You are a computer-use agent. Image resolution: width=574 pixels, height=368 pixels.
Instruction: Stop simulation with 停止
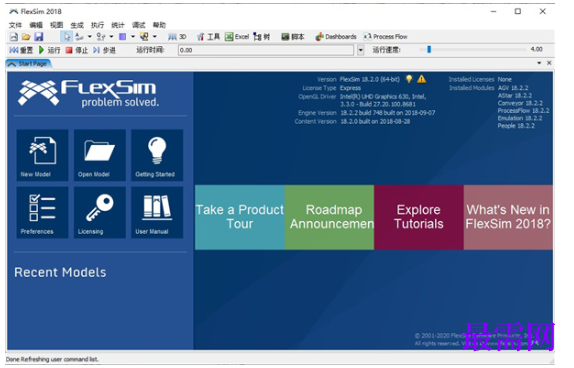77,50
